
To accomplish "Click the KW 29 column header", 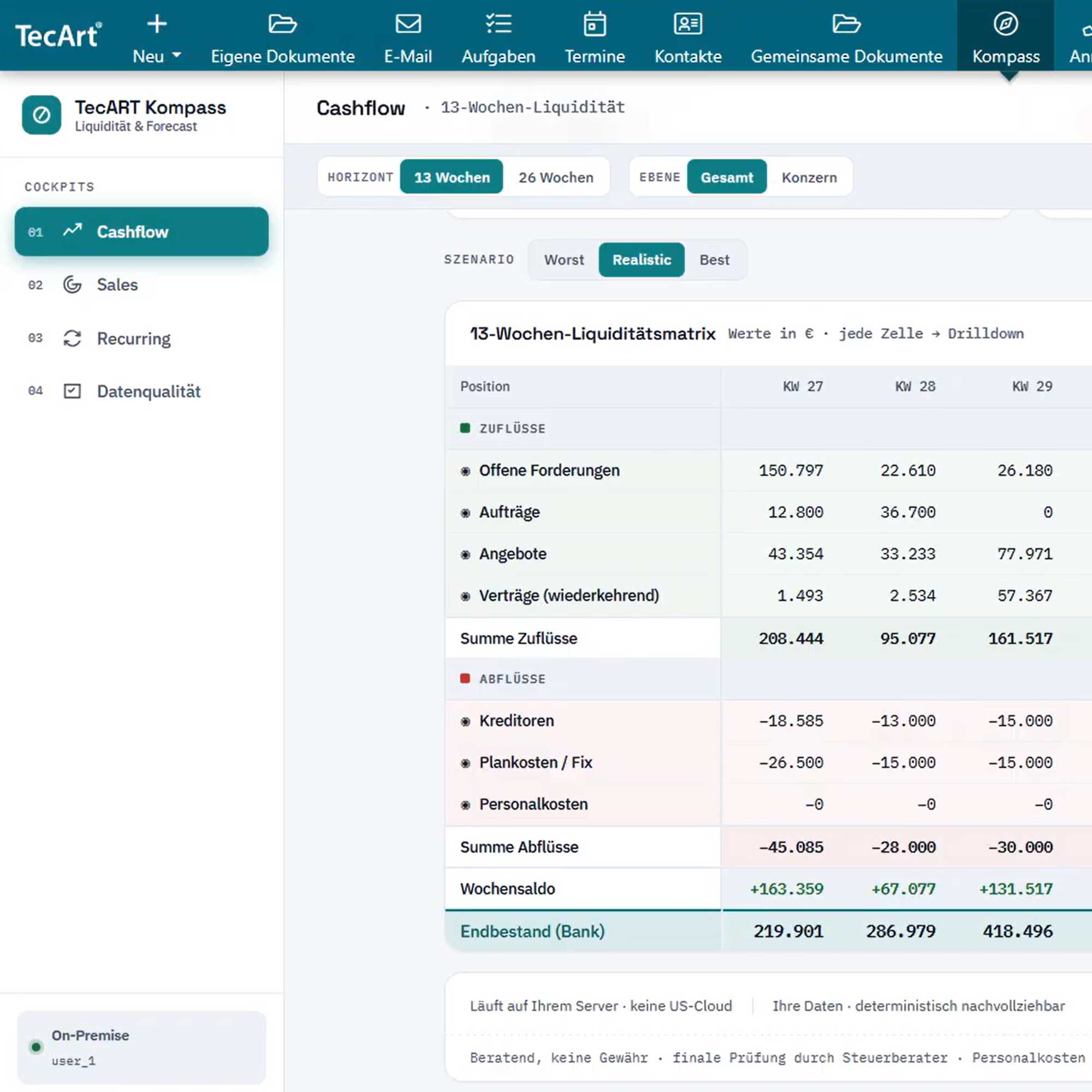I will pos(1032,386).
